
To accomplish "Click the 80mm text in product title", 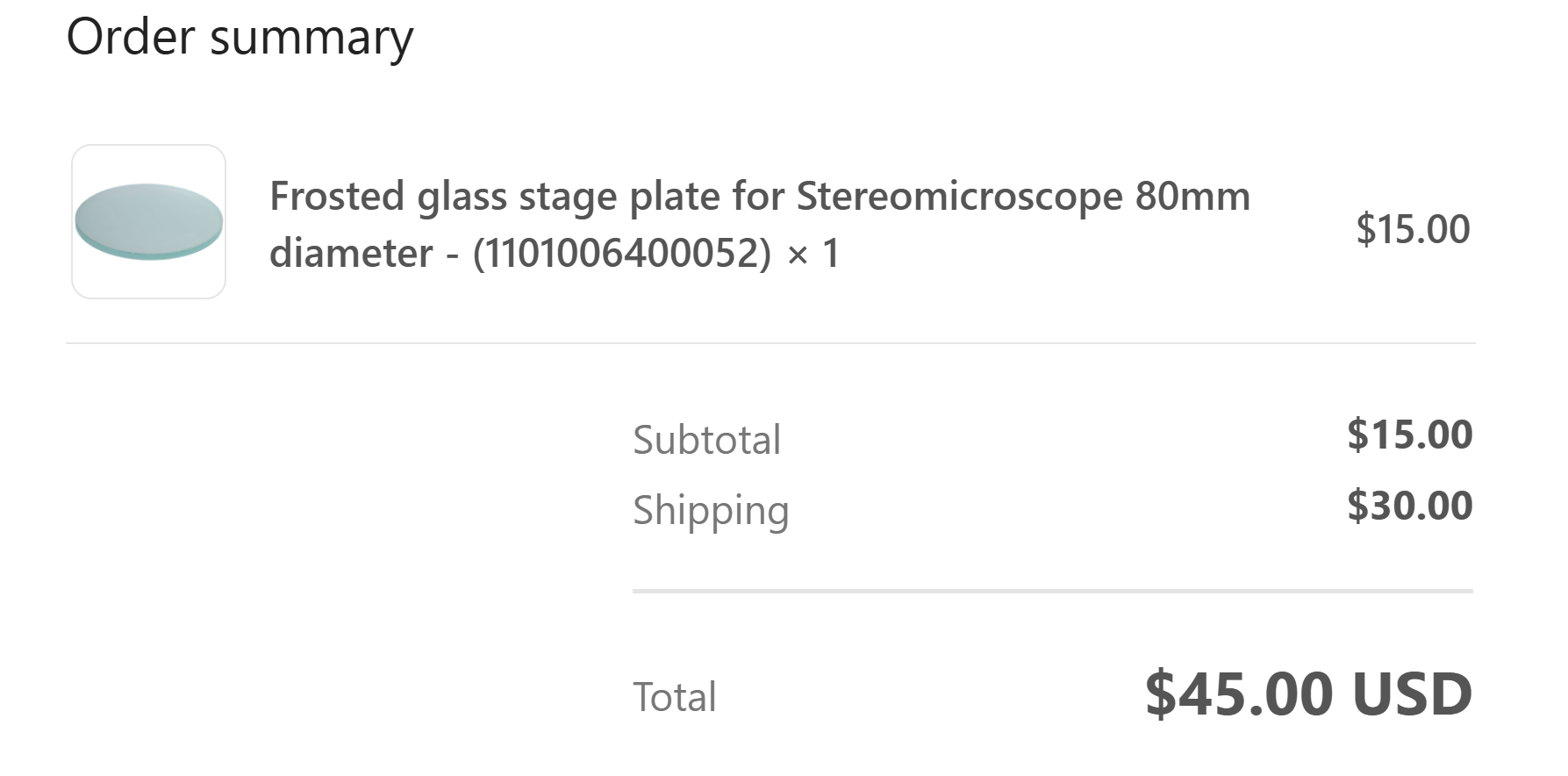I will [1192, 196].
